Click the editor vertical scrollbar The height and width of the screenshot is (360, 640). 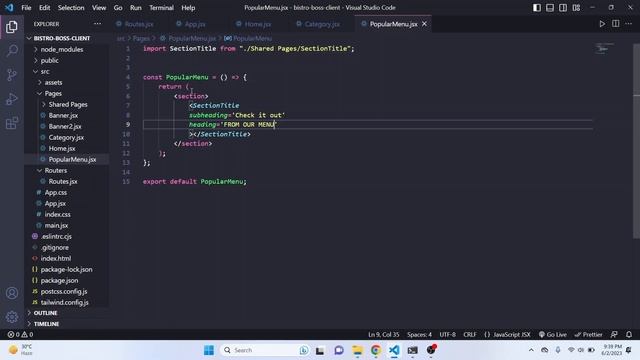pyautogui.click(x=636, y=141)
